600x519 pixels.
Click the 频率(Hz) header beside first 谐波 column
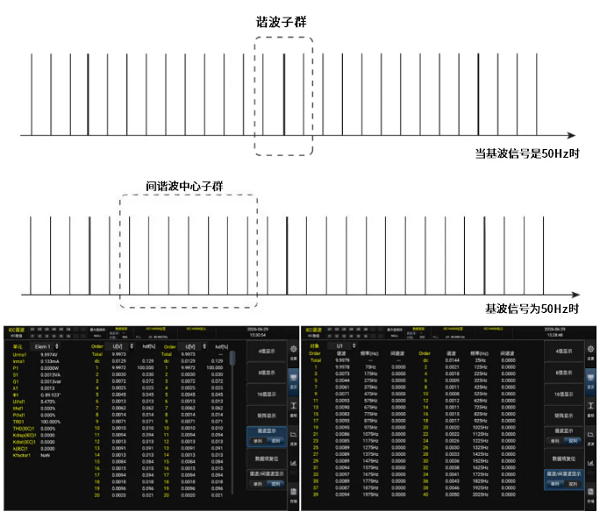click(x=370, y=353)
